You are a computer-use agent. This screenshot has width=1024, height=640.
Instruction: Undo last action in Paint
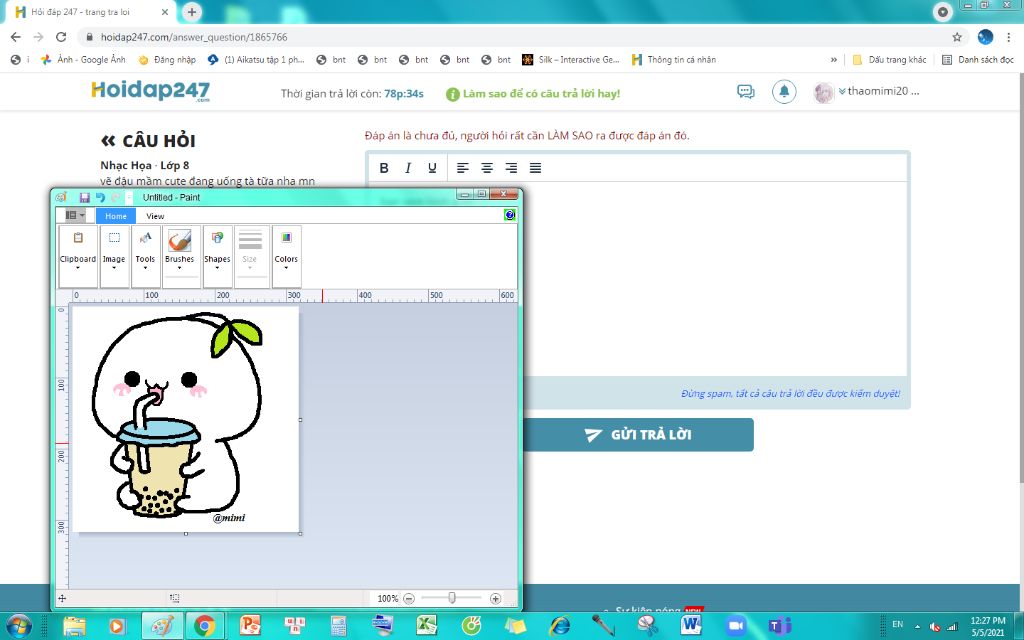[100, 197]
